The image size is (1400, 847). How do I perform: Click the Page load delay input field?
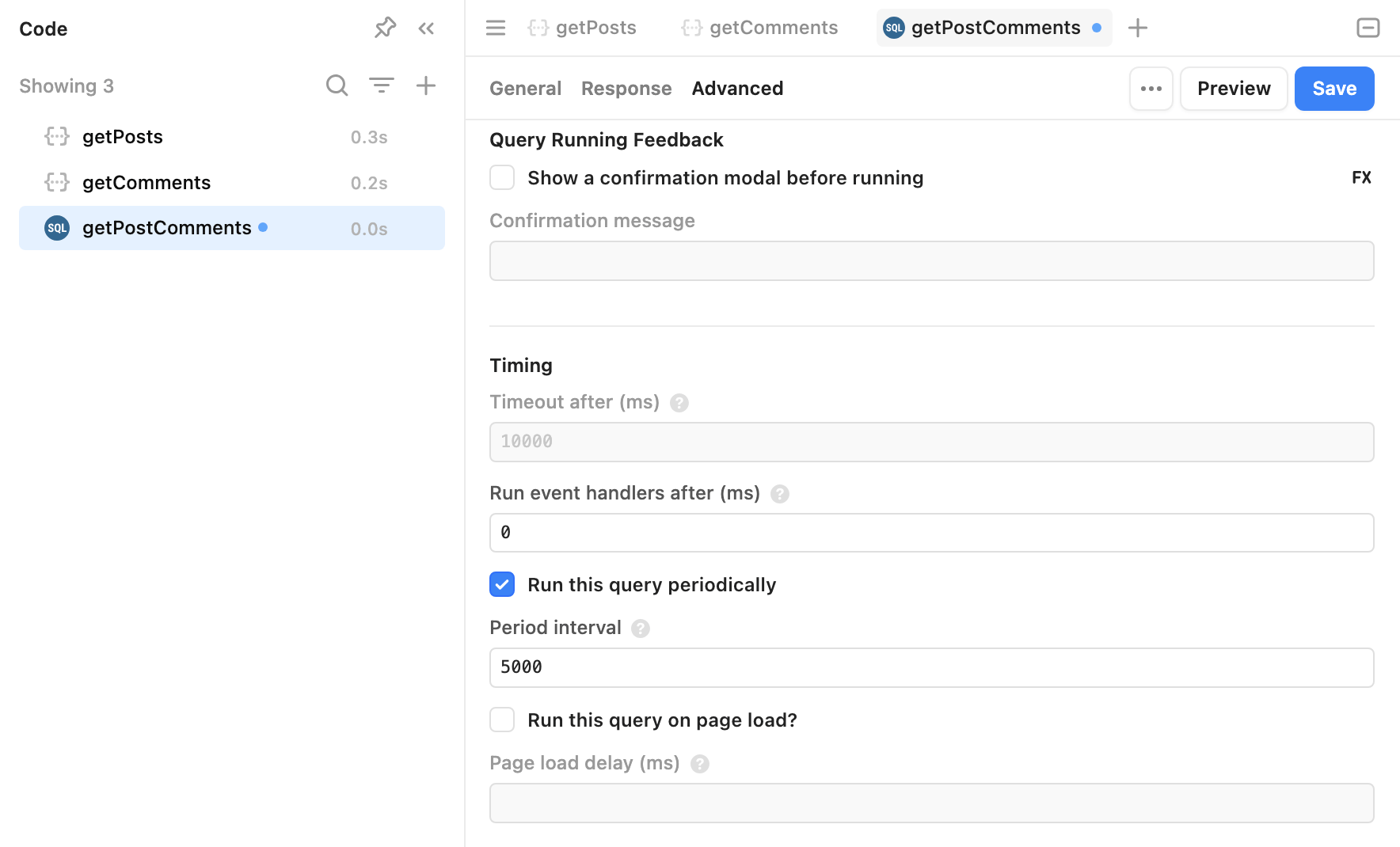click(x=932, y=803)
